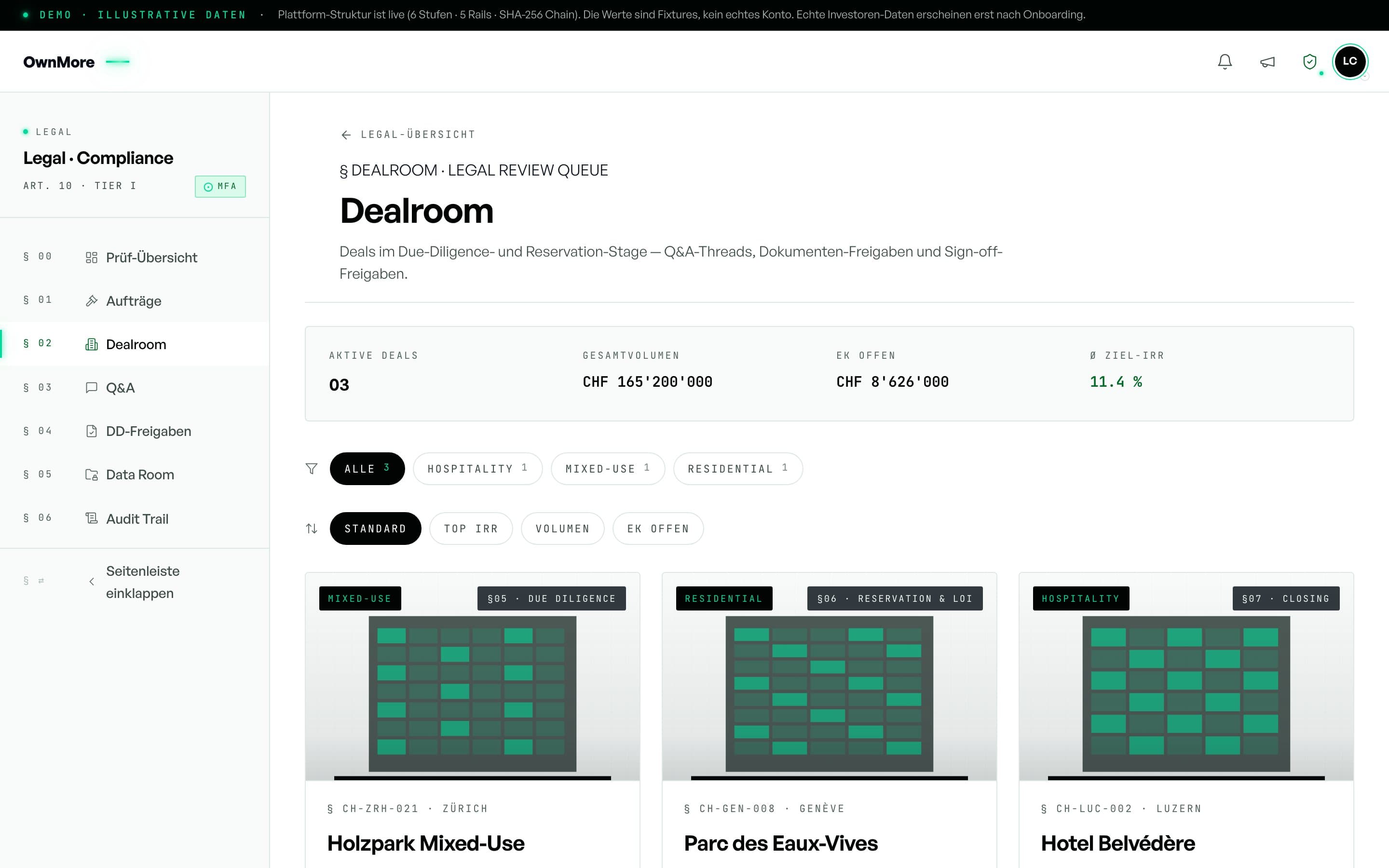Open DD-Freigaben in the sidebar
The width and height of the screenshot is (1389, 868).
tap(135, 431)
